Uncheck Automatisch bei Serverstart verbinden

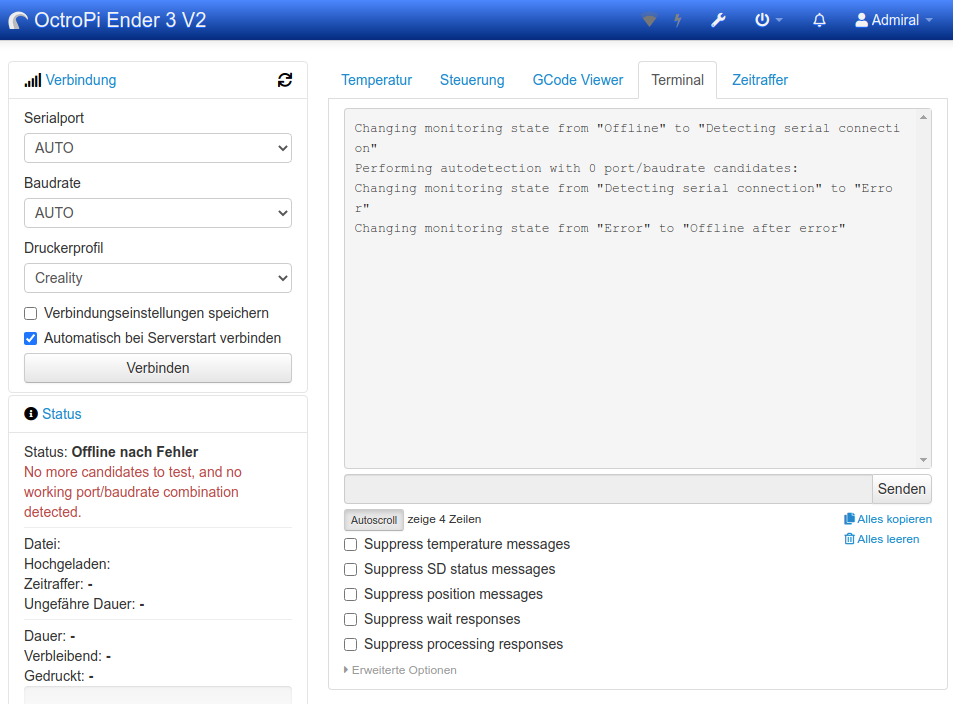[x=31, y=339]
